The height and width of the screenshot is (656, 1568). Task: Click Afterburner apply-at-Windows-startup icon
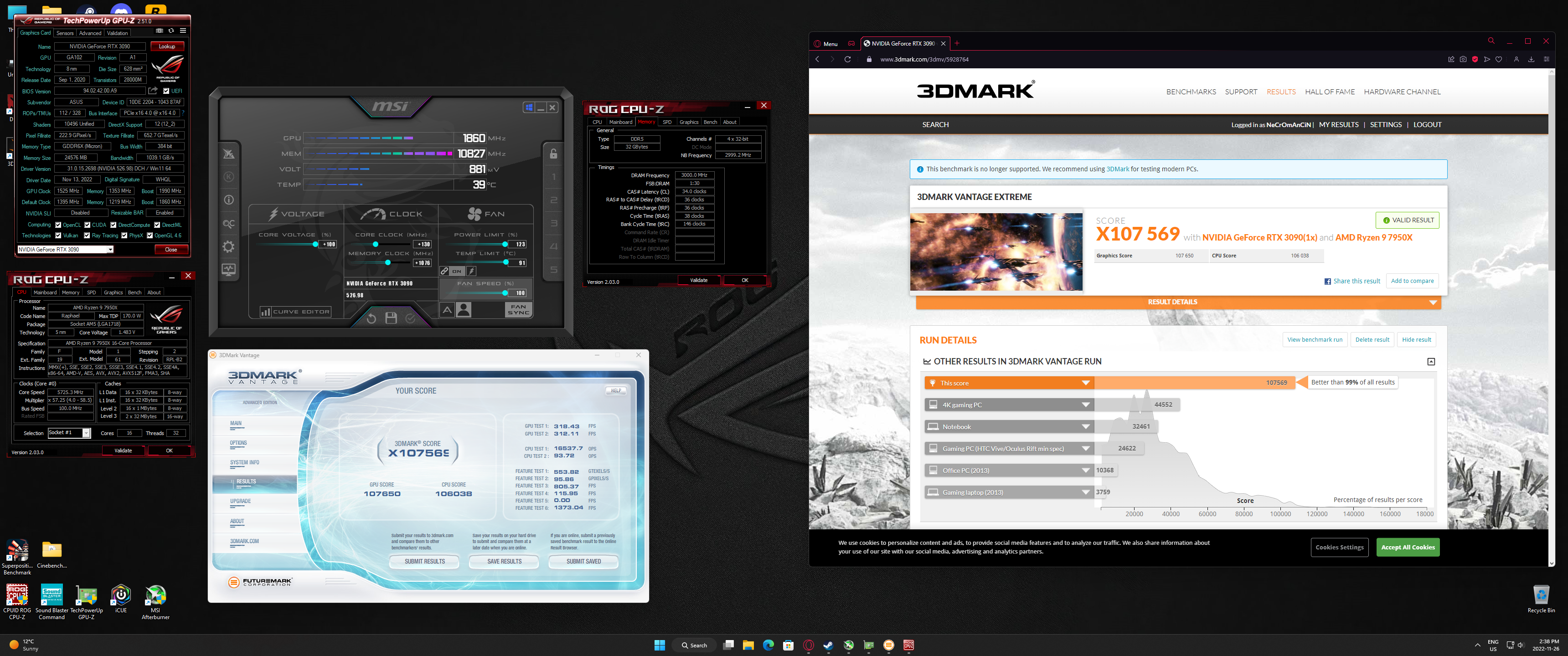click(530, 107)
